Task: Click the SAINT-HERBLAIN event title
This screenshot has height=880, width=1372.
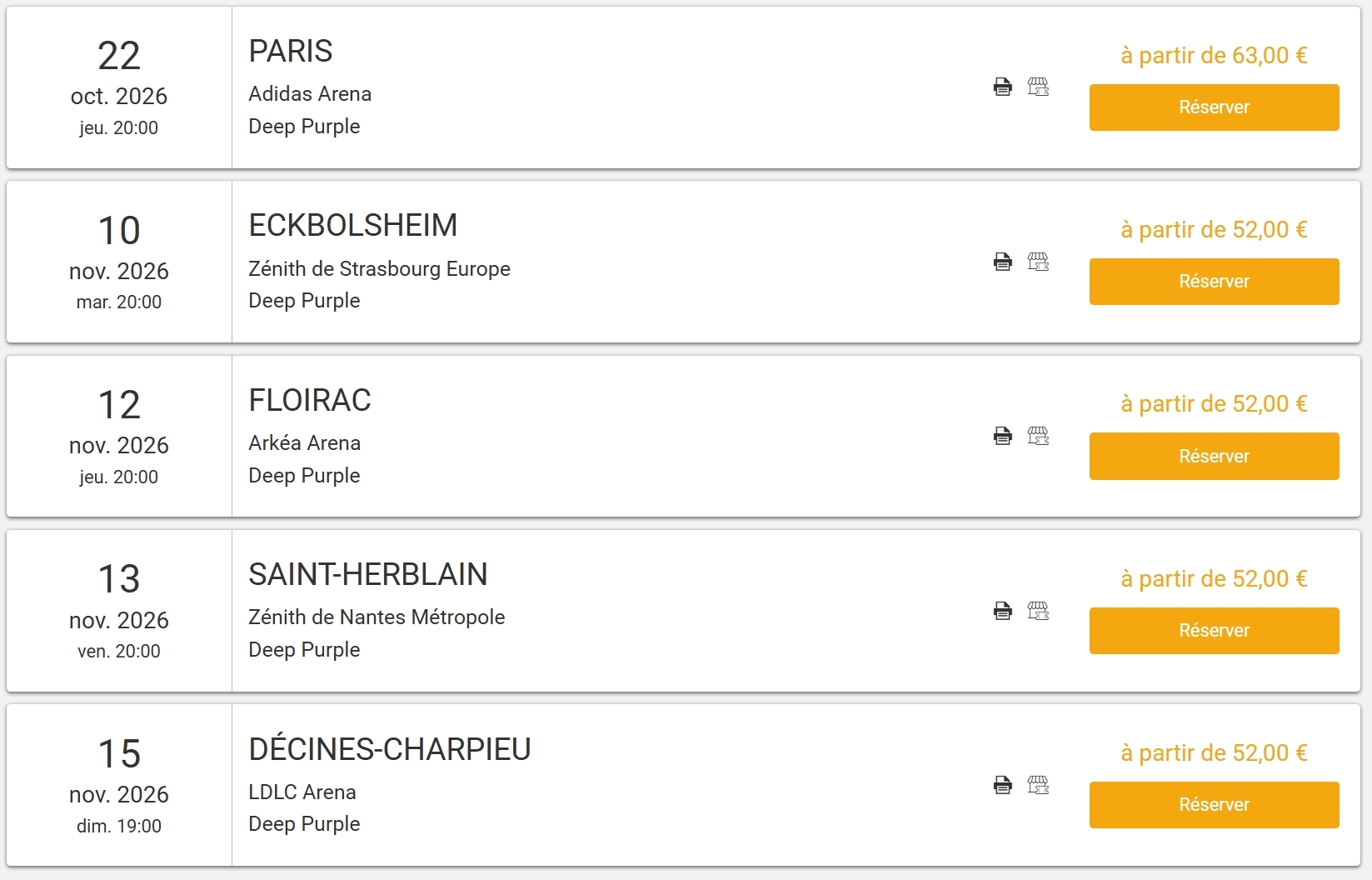Action: coord(368,575)
